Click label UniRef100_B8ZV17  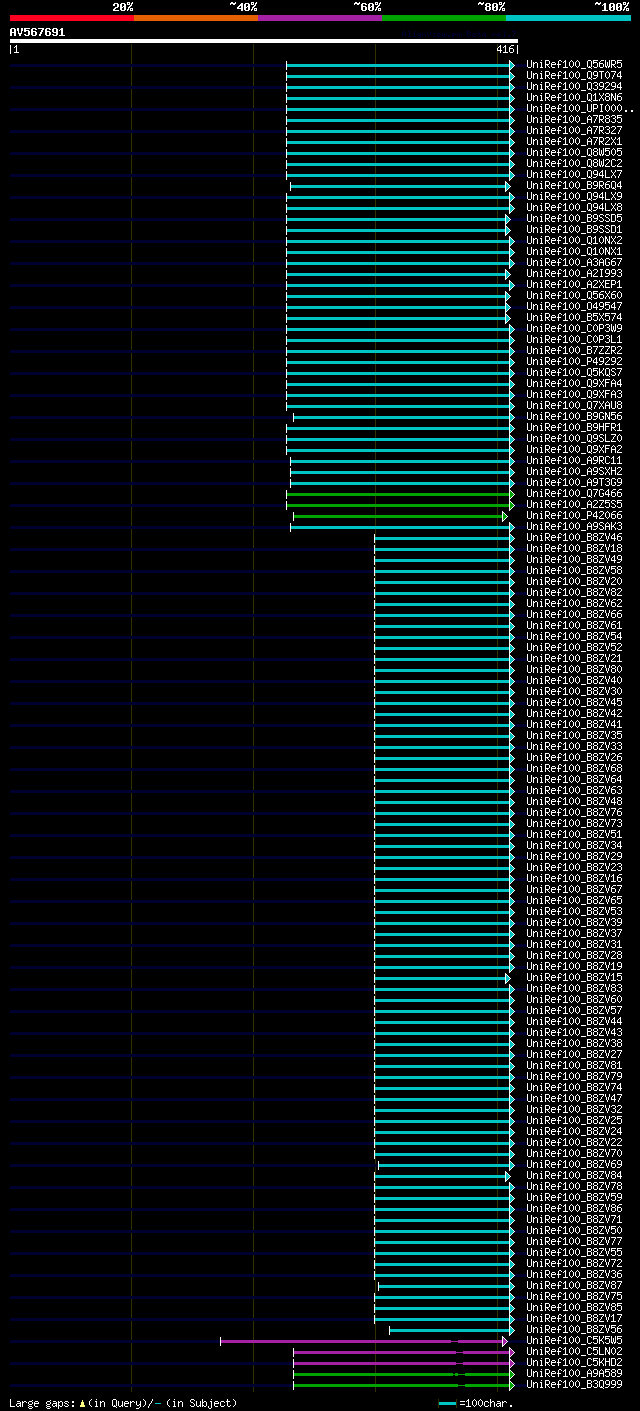[574, 1318]
